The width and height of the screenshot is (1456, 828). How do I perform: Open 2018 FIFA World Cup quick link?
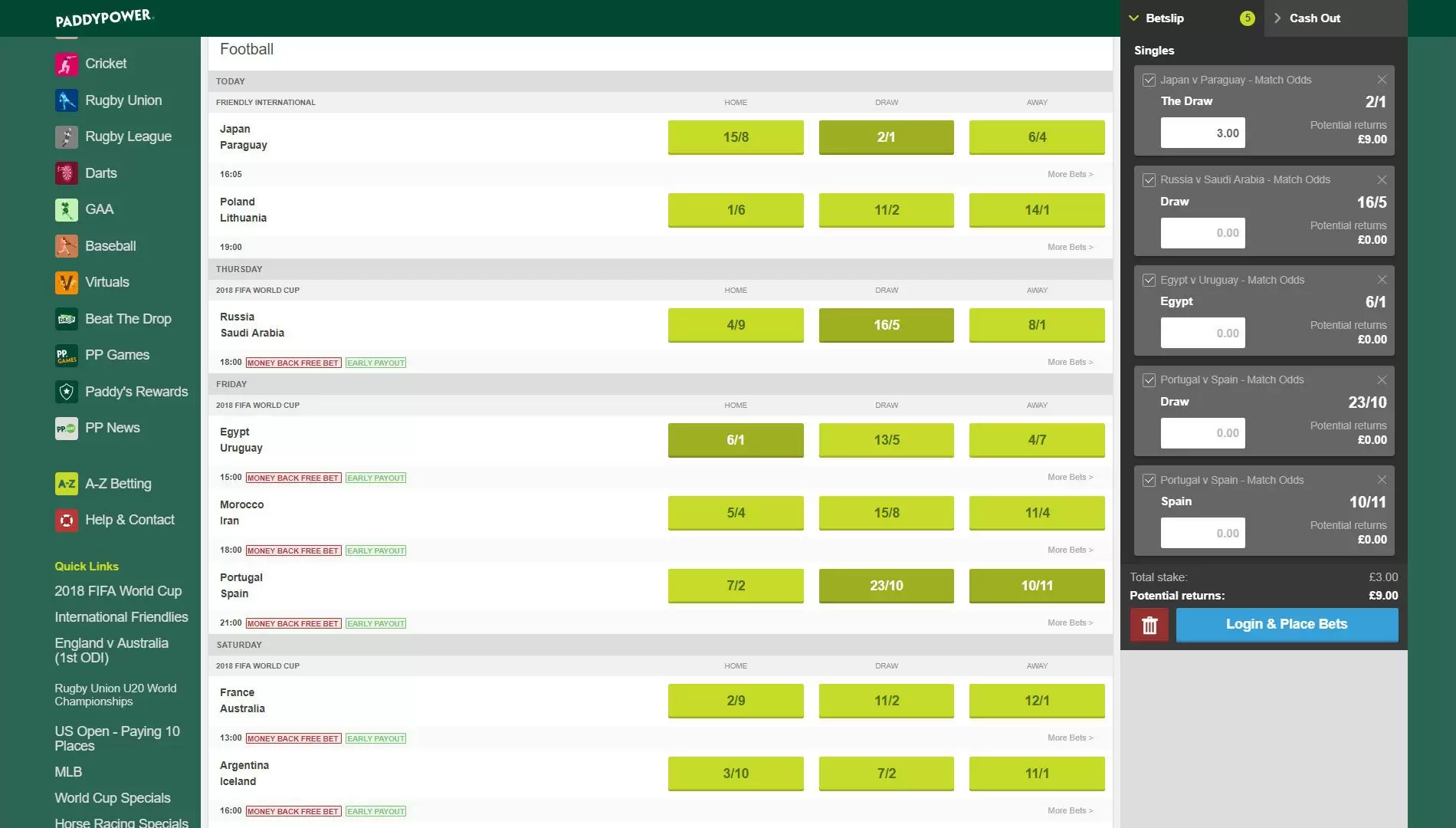coord(118,591)
